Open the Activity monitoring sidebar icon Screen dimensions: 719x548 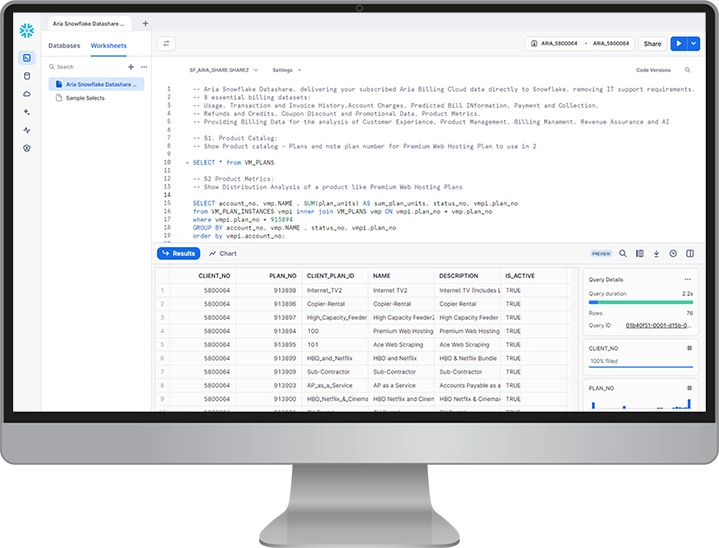tap(27, 130)
